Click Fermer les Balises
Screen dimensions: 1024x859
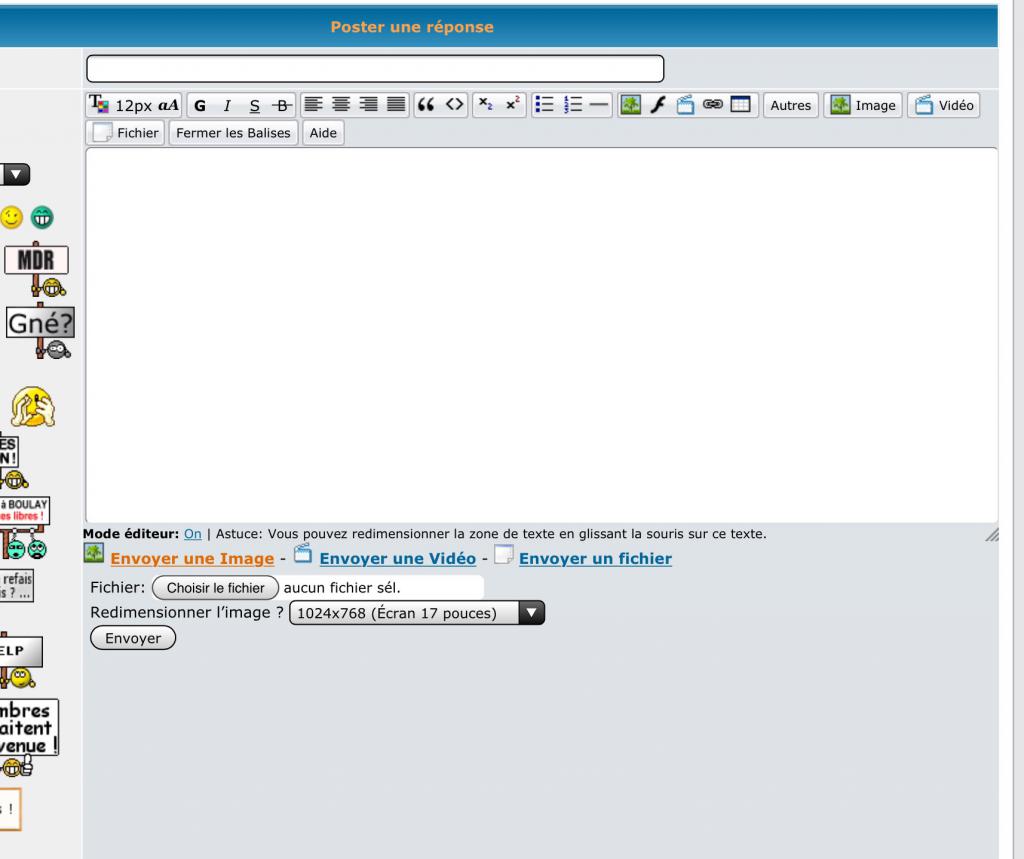coord(233,133)
